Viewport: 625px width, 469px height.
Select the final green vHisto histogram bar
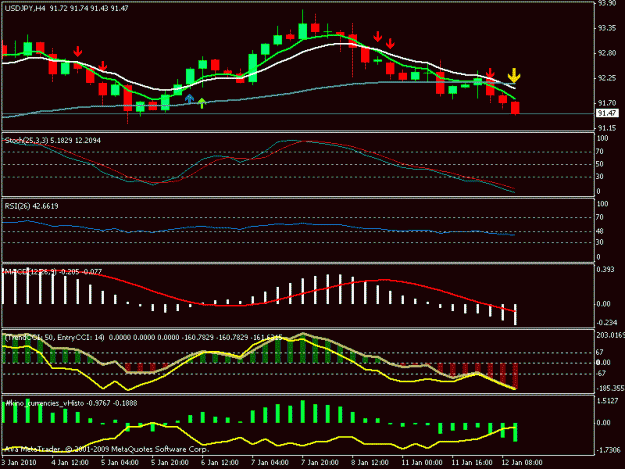515,432
